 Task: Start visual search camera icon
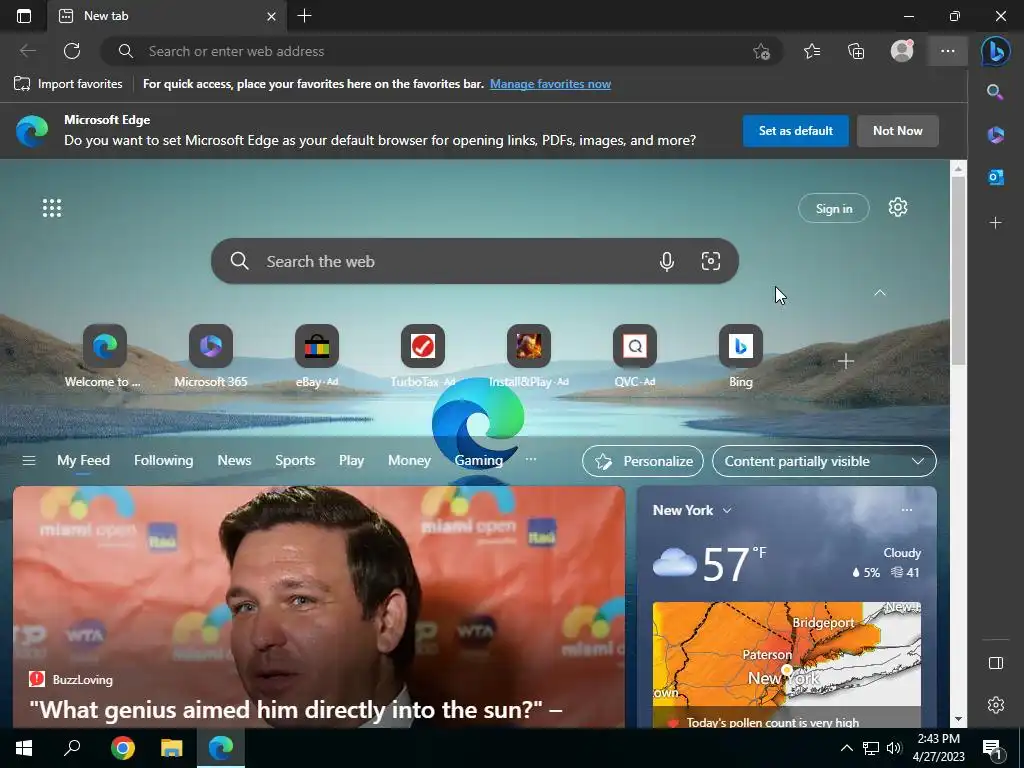tap(711, 261)
